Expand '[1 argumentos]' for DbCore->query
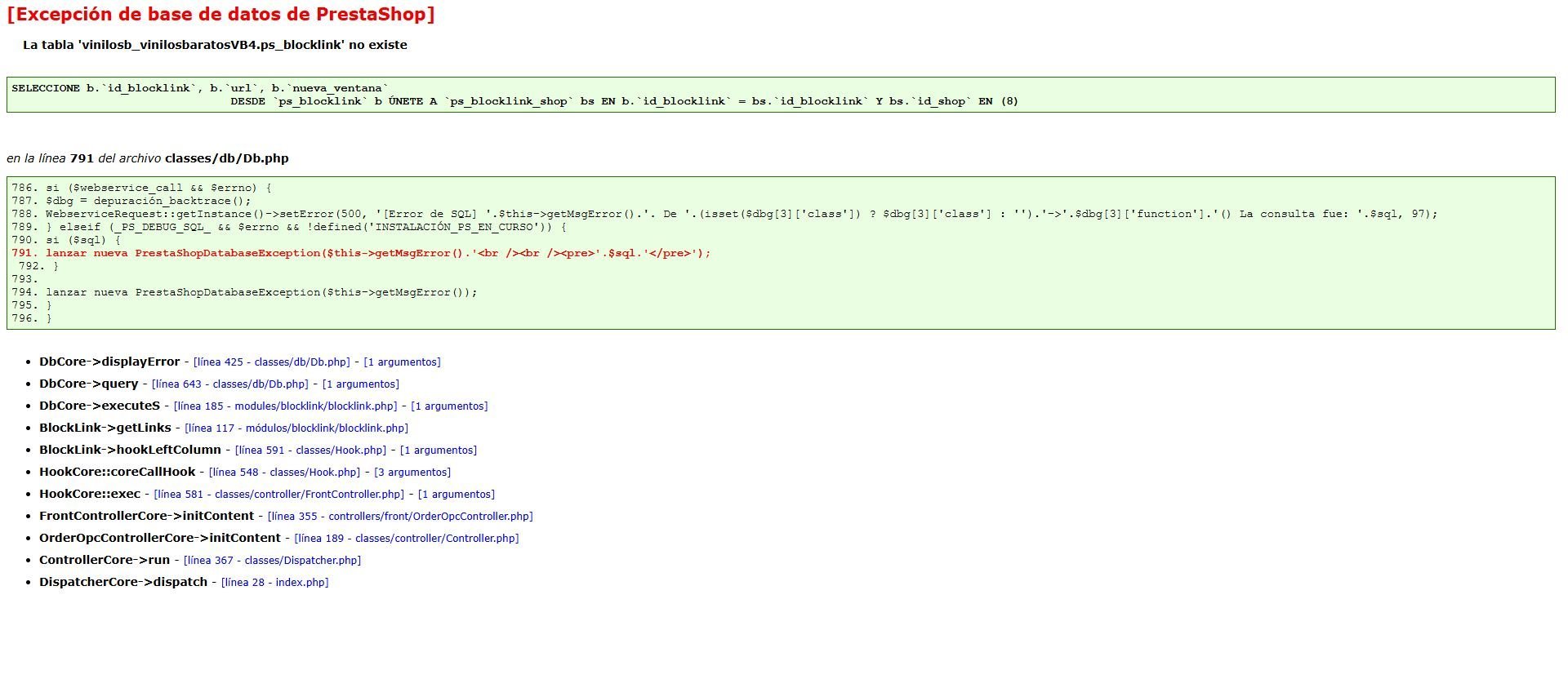The image size is (1568, 688). (361, 384)
